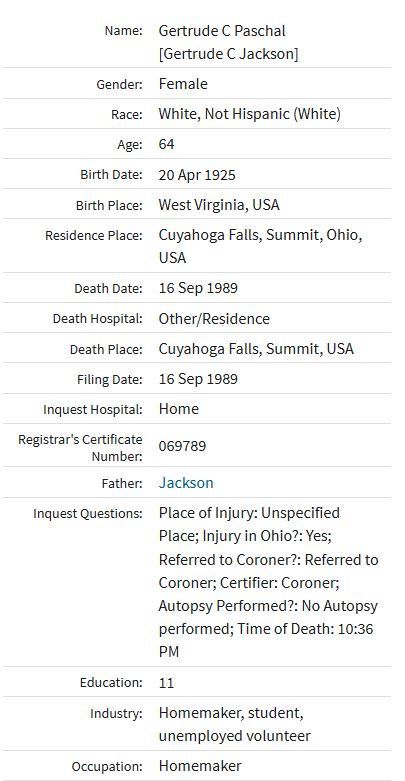This screenshot has height=781, width=405.
Task: Click the Education value 11
Action: click(166, 682)
